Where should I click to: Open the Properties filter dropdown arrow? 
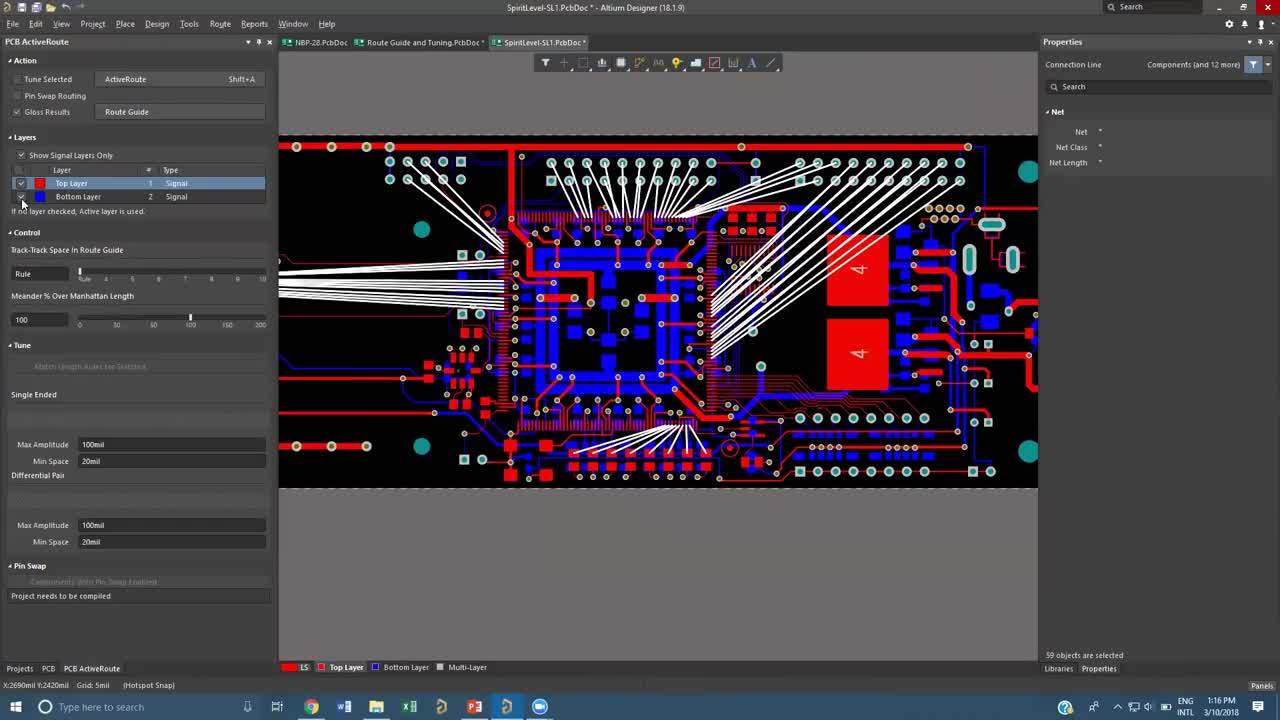pyautogui.click(x=1268, y=65)
